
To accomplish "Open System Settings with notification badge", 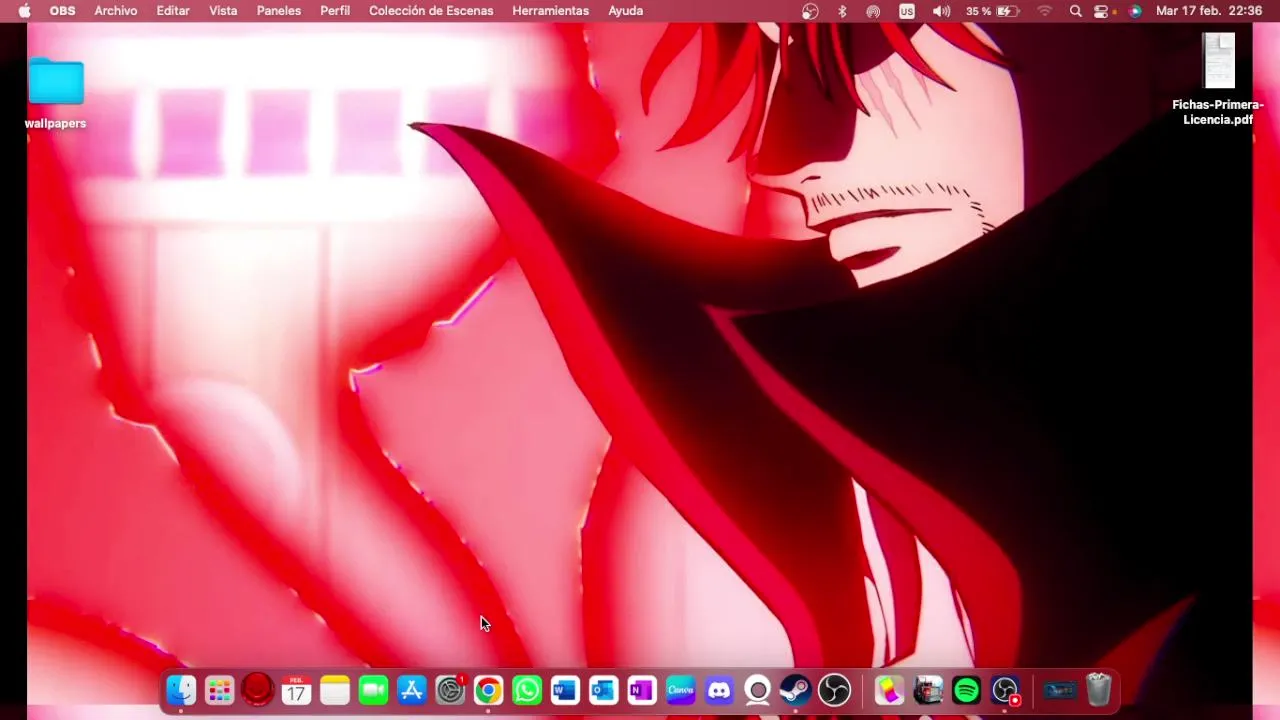I will (450, 690).
